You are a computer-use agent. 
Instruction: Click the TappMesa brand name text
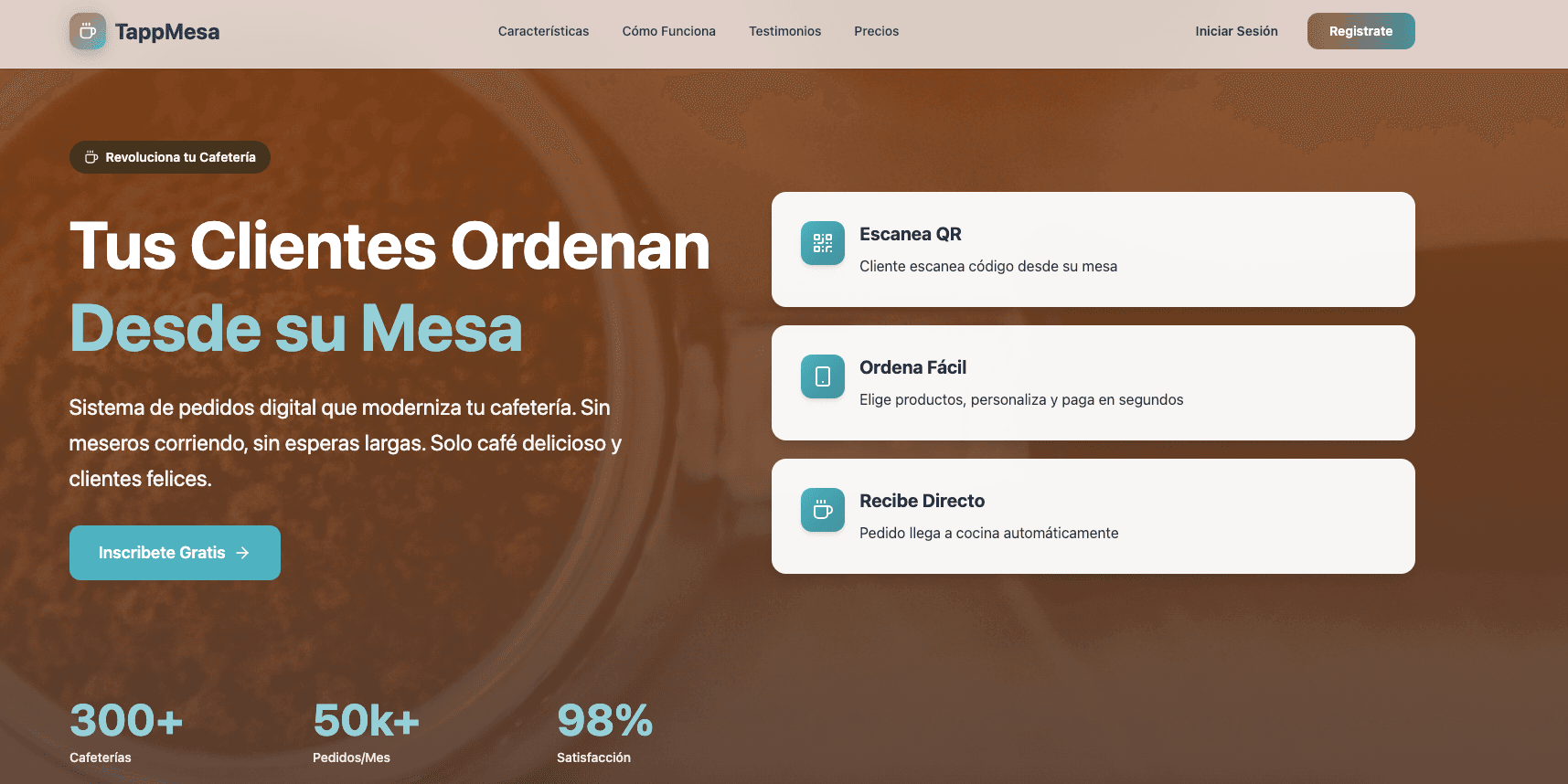tap(166, 32)
